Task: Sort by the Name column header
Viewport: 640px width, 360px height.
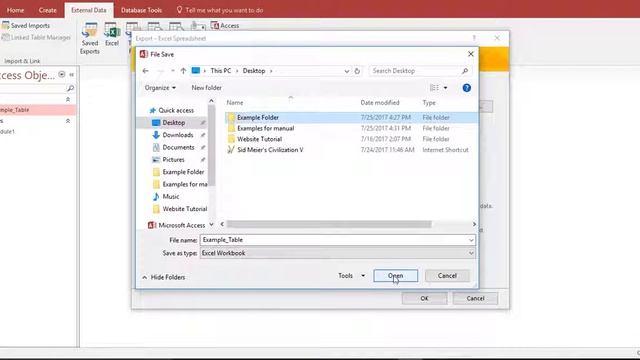Action: pos(235,102)
